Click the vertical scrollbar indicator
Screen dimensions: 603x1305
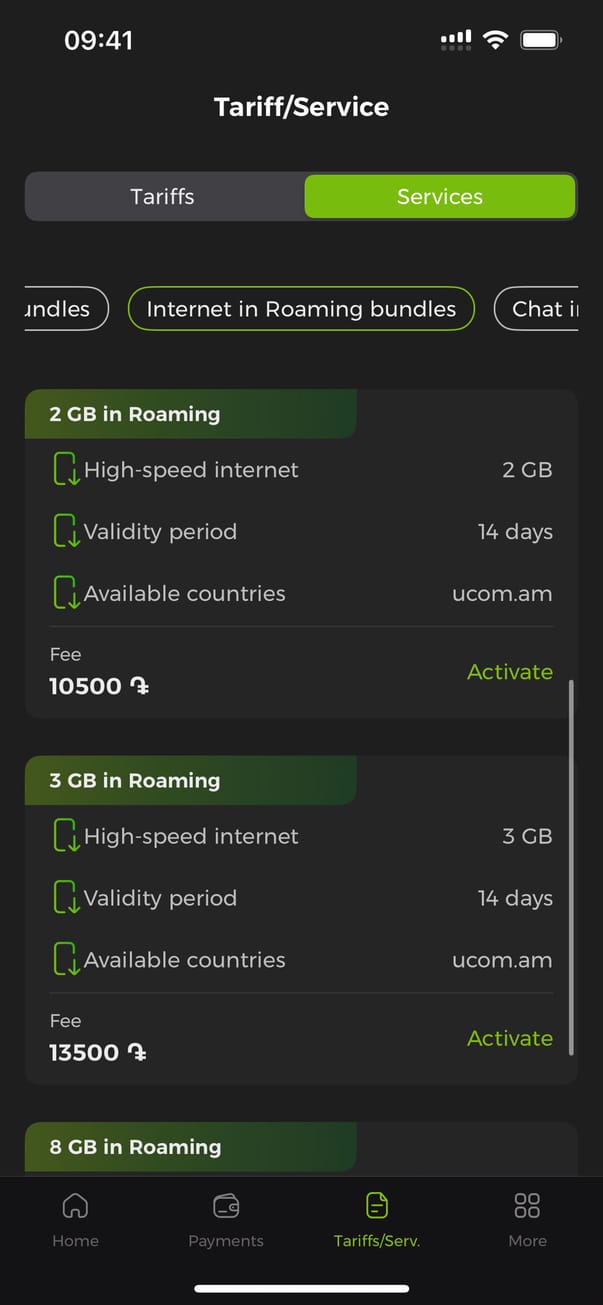point(571,866)
